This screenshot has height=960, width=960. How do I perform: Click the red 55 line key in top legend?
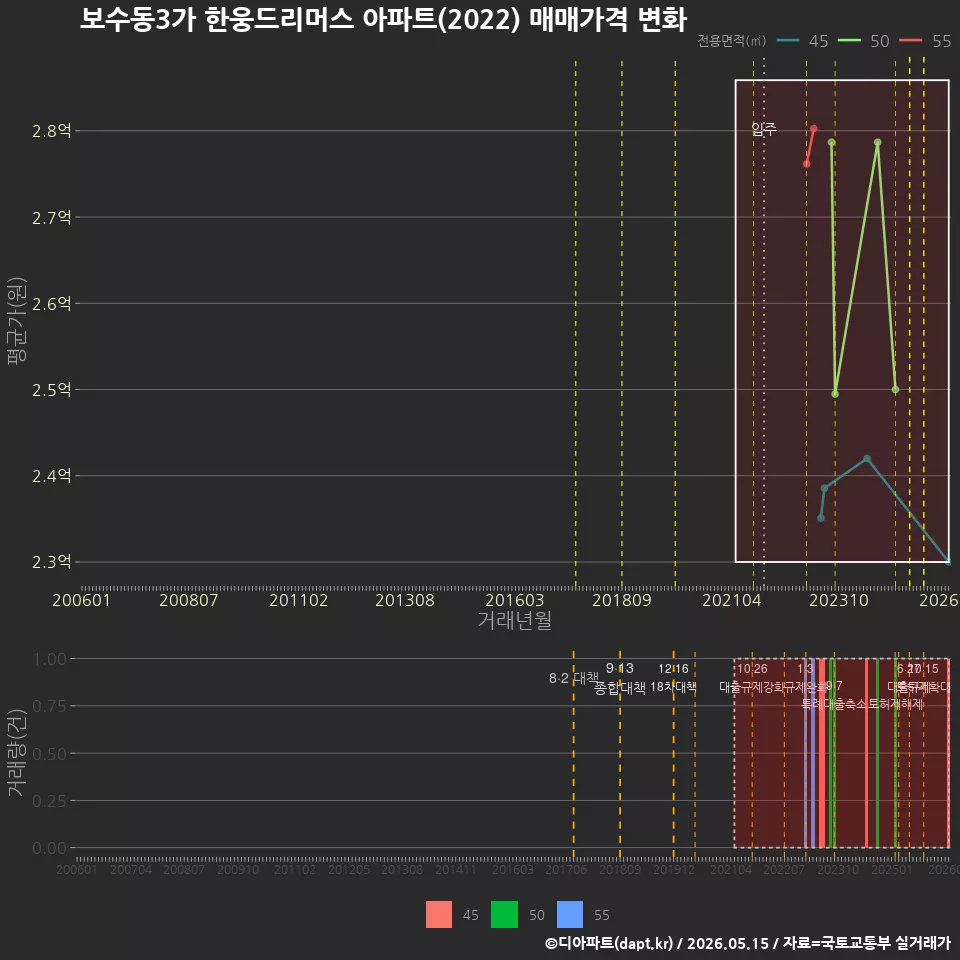click(x=910, y=41)
